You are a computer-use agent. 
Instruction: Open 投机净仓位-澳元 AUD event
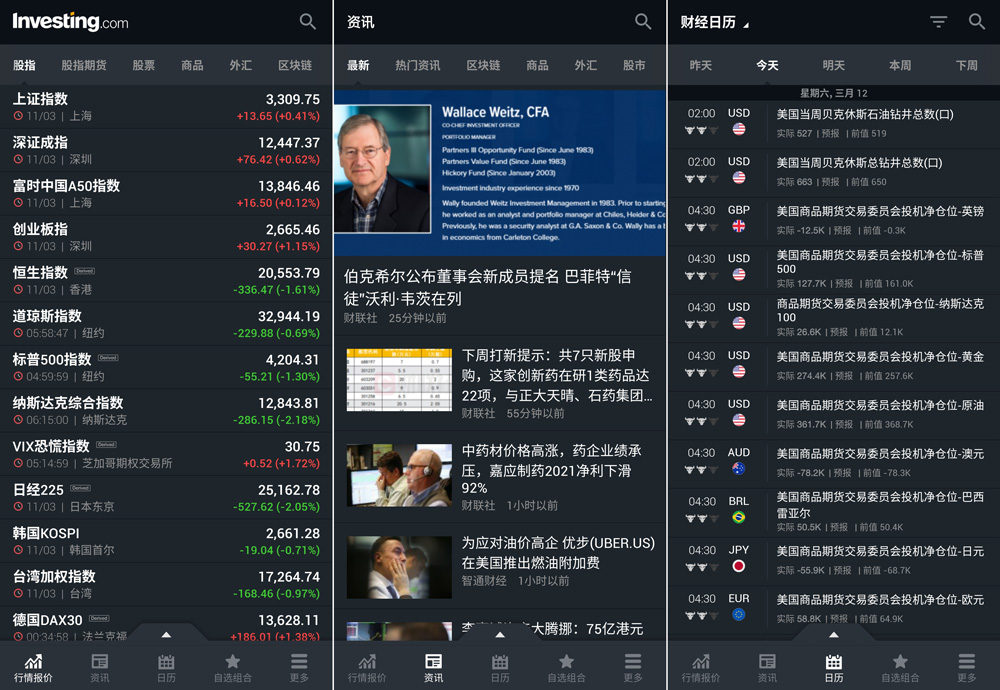[x=834, y=462]
